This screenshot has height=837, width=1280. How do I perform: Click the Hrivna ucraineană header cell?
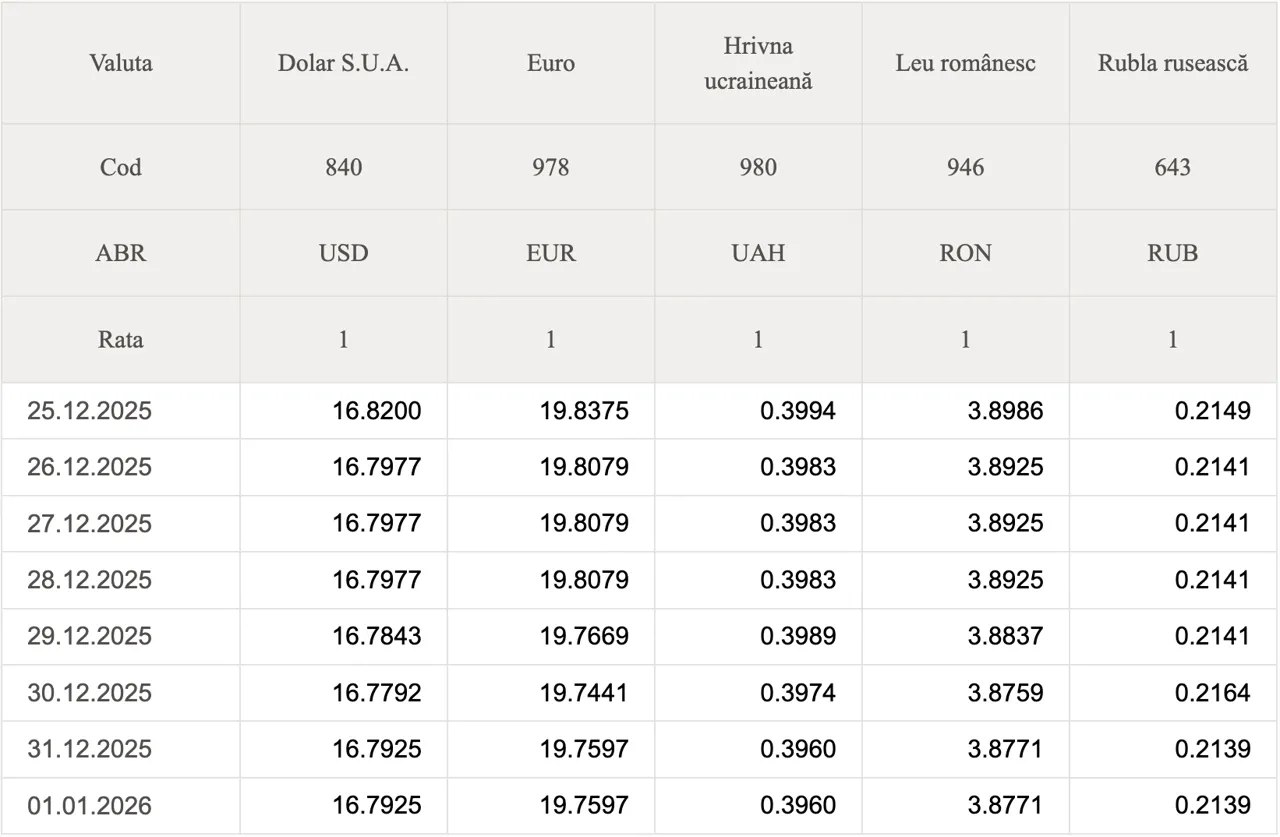click(758, 63)
